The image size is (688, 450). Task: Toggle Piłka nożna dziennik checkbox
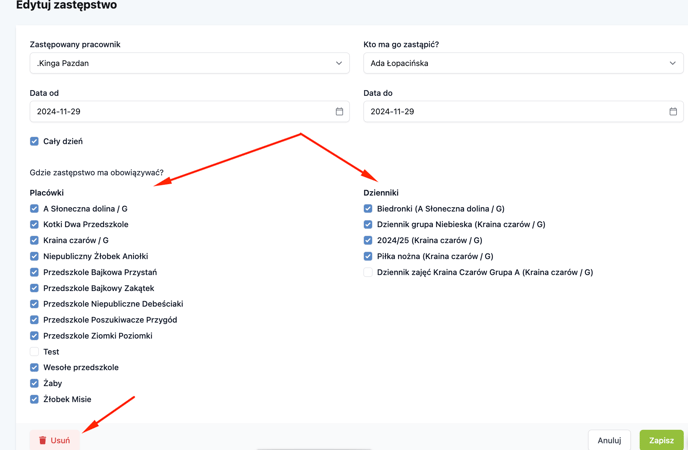[x=368, y=256]
